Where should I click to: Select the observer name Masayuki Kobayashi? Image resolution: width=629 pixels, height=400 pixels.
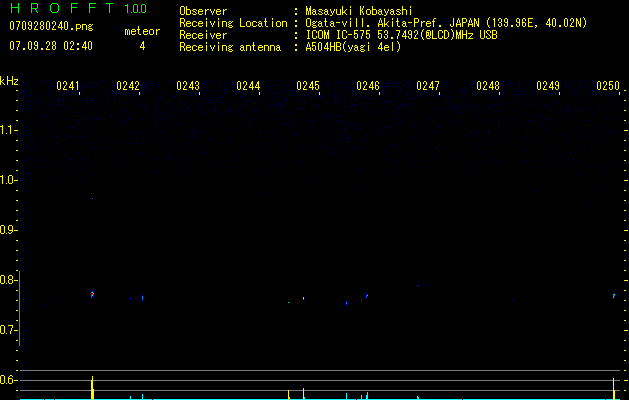point(359,11)
